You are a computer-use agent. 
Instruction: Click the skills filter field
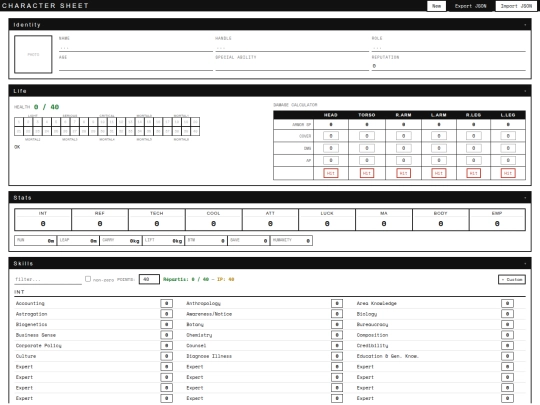48,279
